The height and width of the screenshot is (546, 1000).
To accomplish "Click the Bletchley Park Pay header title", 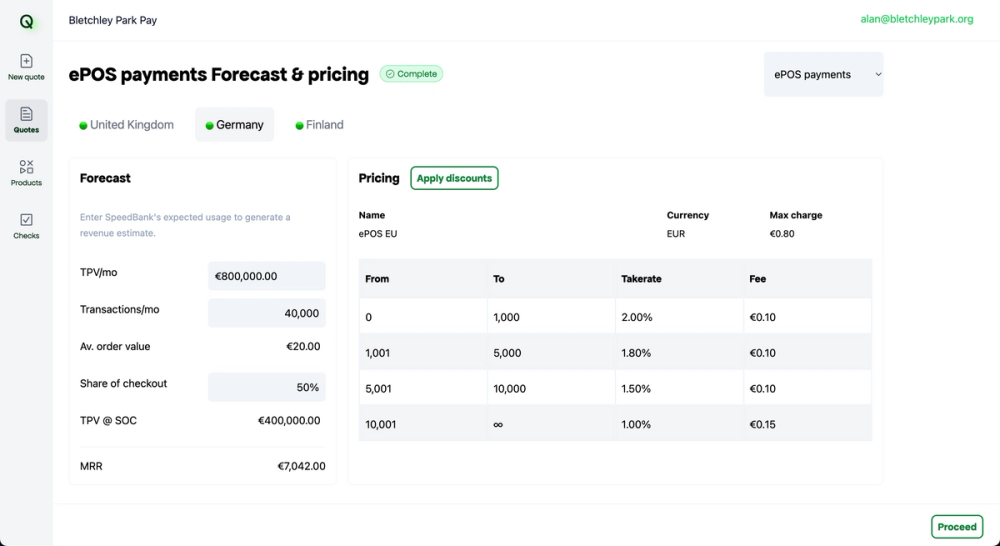I will [113, 20].
